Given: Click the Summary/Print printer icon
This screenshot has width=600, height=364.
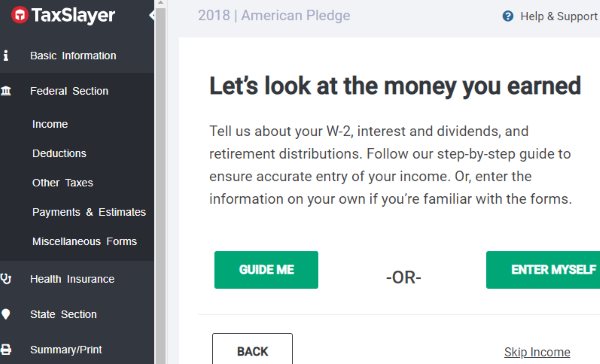Looking at the screenshot, I should click(6, 349).
